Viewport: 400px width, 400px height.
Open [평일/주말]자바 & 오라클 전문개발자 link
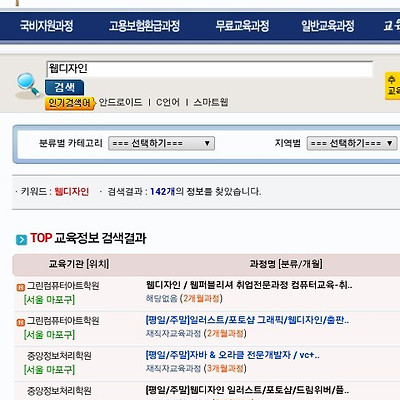232,355
